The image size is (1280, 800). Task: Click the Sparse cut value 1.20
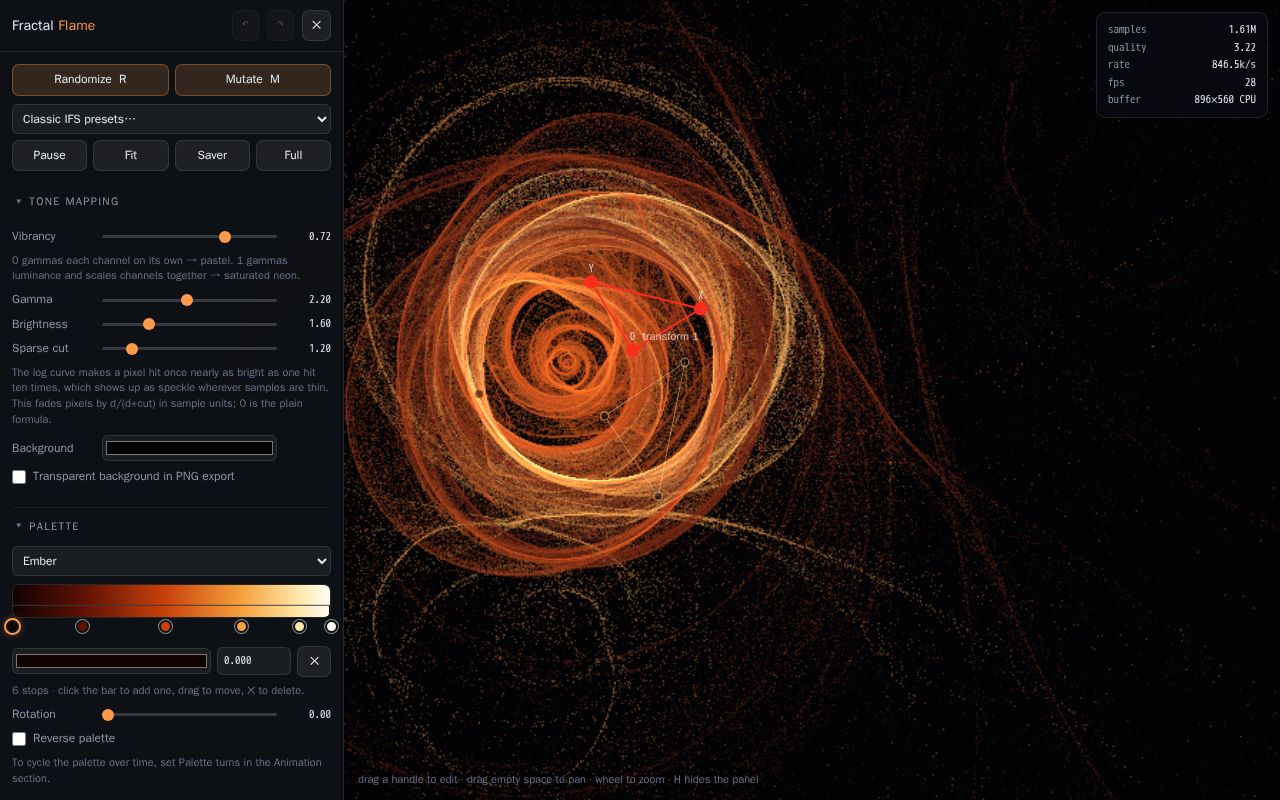(319, 349)
